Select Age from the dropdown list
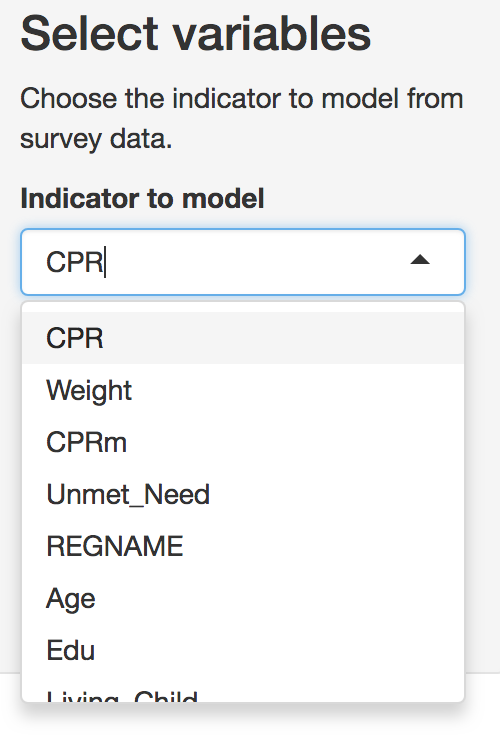 click(243, 598)
